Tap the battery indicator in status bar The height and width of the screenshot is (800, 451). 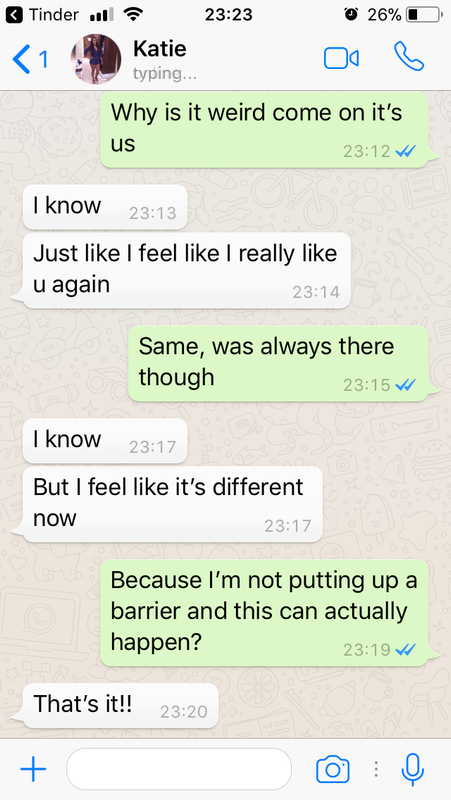click(422, 15)
